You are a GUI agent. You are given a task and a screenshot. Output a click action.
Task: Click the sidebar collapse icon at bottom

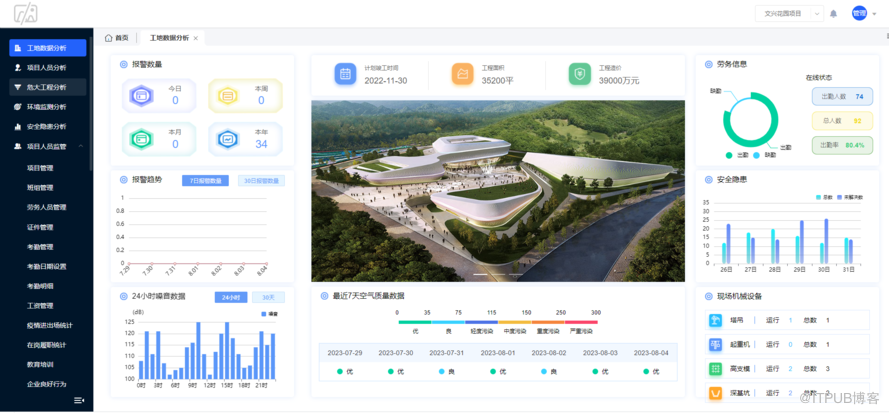79,400
